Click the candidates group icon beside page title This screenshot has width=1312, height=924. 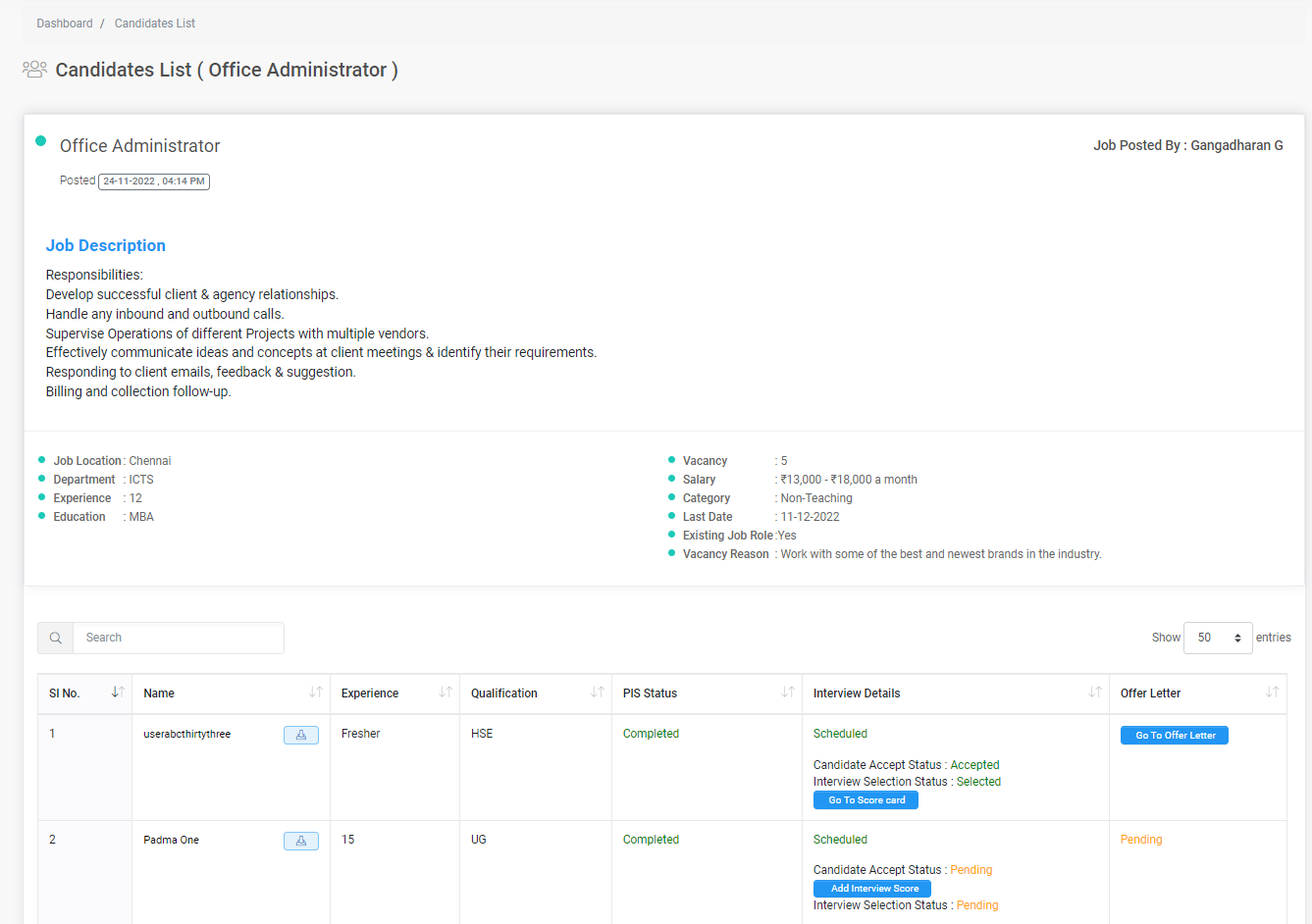pyautogui.click(x=34, y=70)
